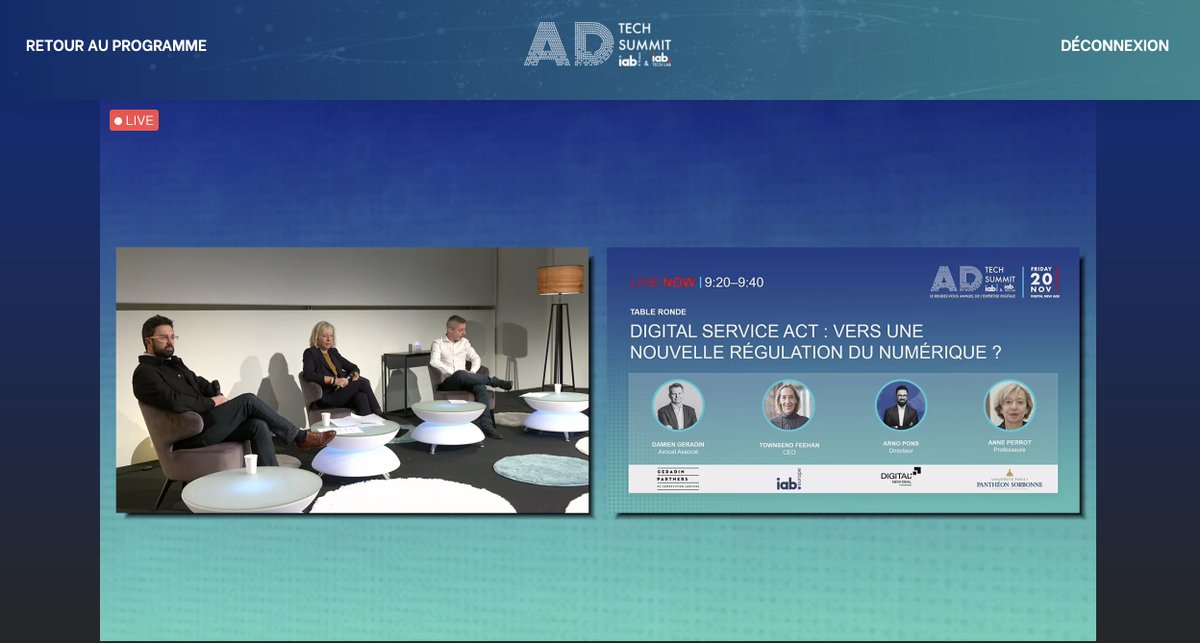1200x643 pixels.
Task: Click the Damien Geradin speaker photo
Action: pos(678,405)
